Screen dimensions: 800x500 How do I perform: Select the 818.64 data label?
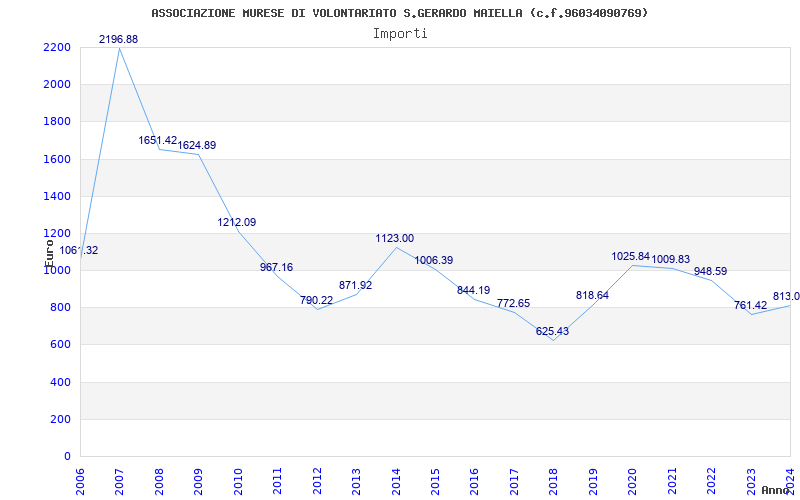click(x=592, y=295)
